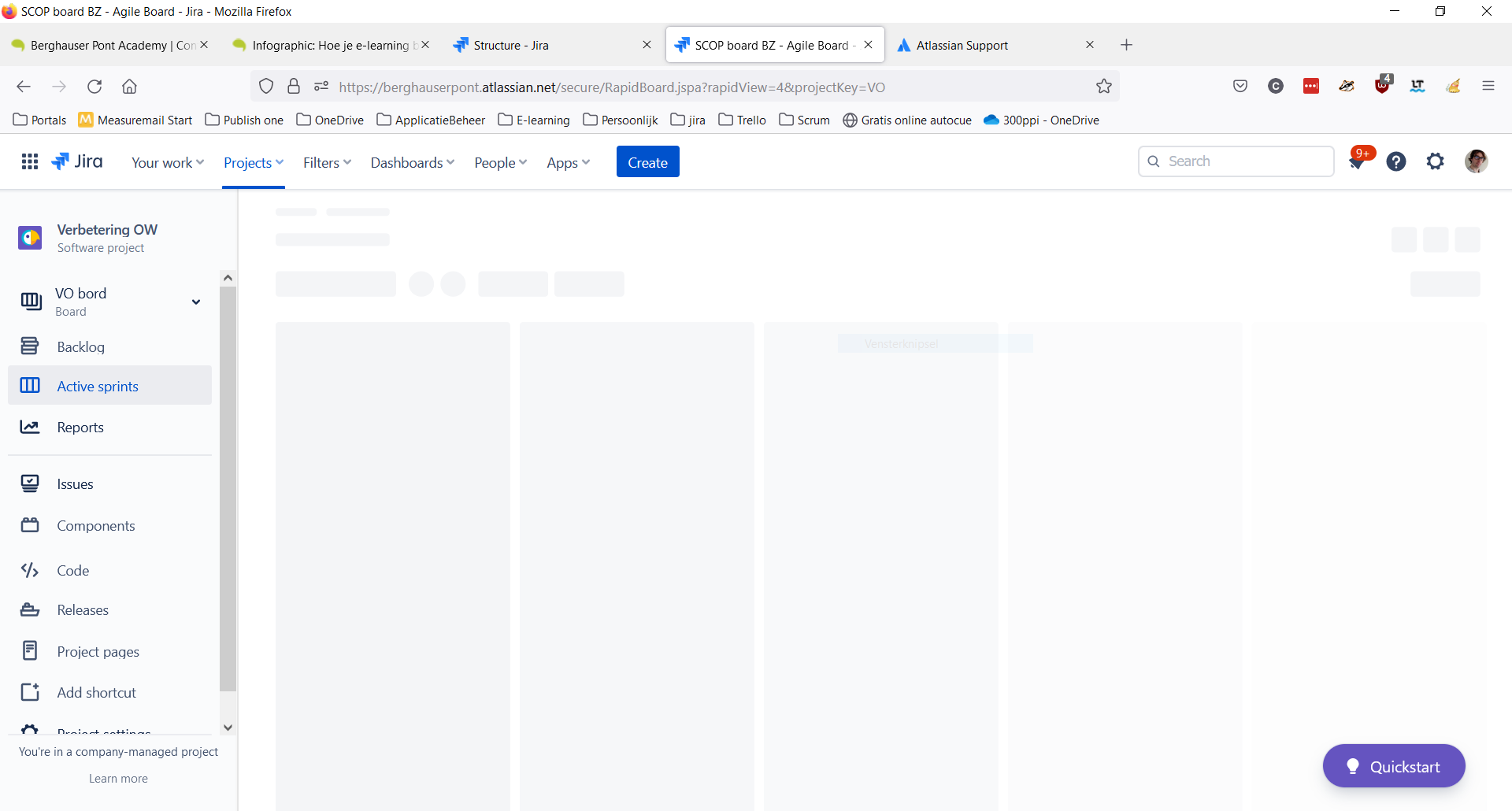Open Jira settings gear icon
This screenshot has width=1512, height=811.
click(x=1436, y=161)
